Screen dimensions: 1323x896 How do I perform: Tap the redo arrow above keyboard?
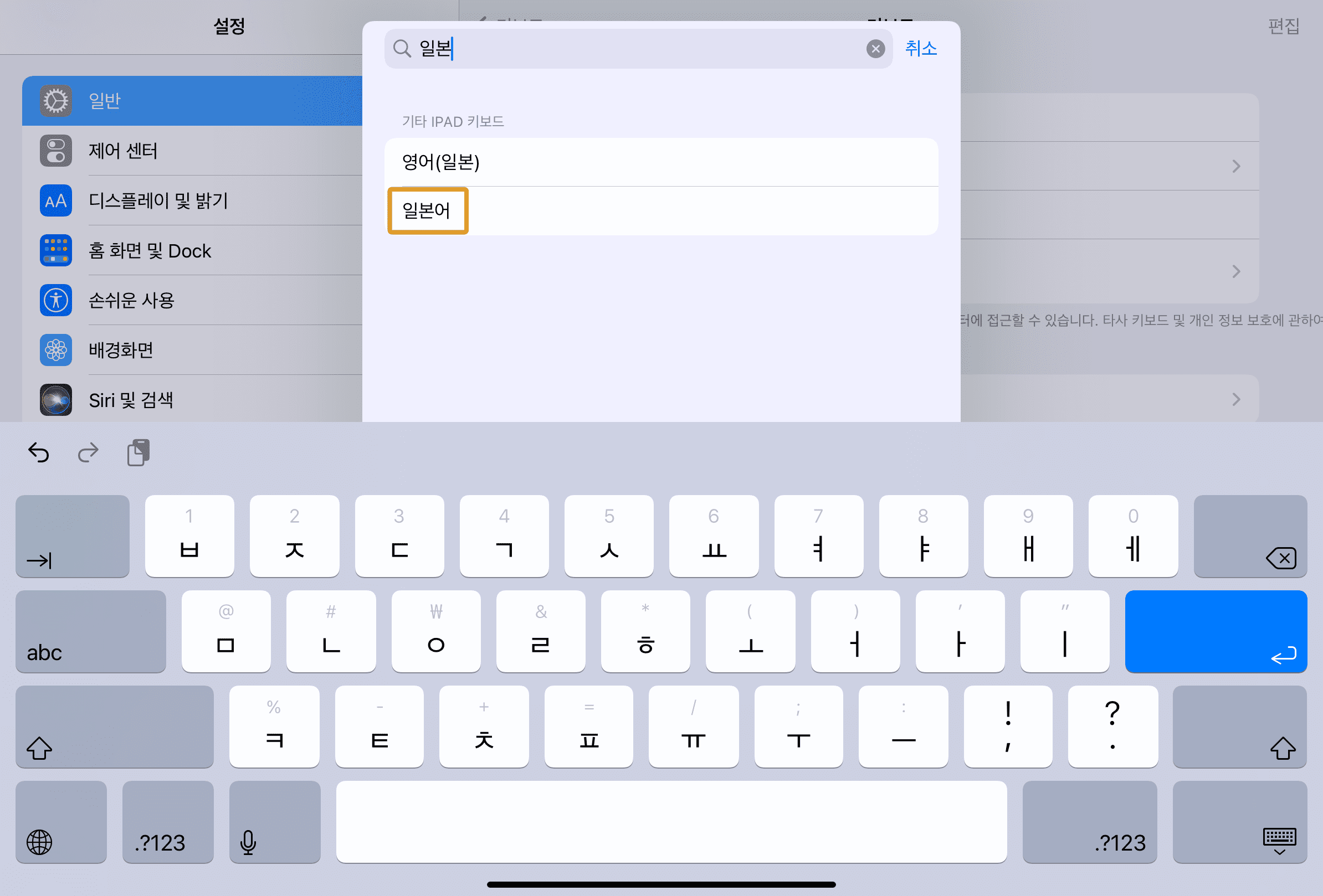coord(88,453)
